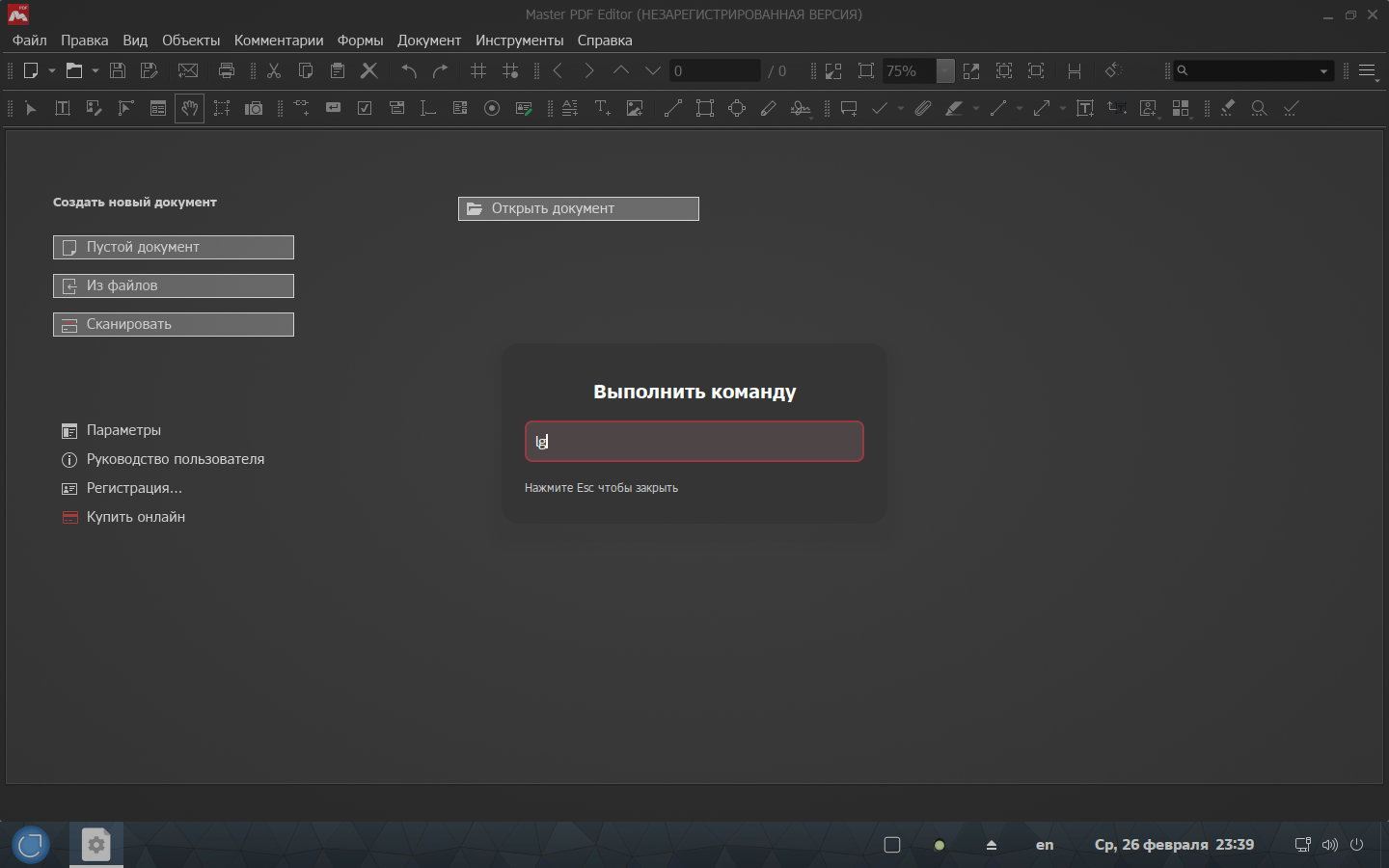Screen dimensions: 1389x868
Task: Select the Hand tool in toolbar
Action: point(189,109)
